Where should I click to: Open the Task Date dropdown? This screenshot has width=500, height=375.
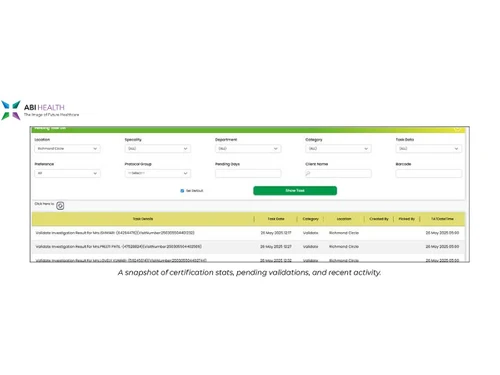429,149
